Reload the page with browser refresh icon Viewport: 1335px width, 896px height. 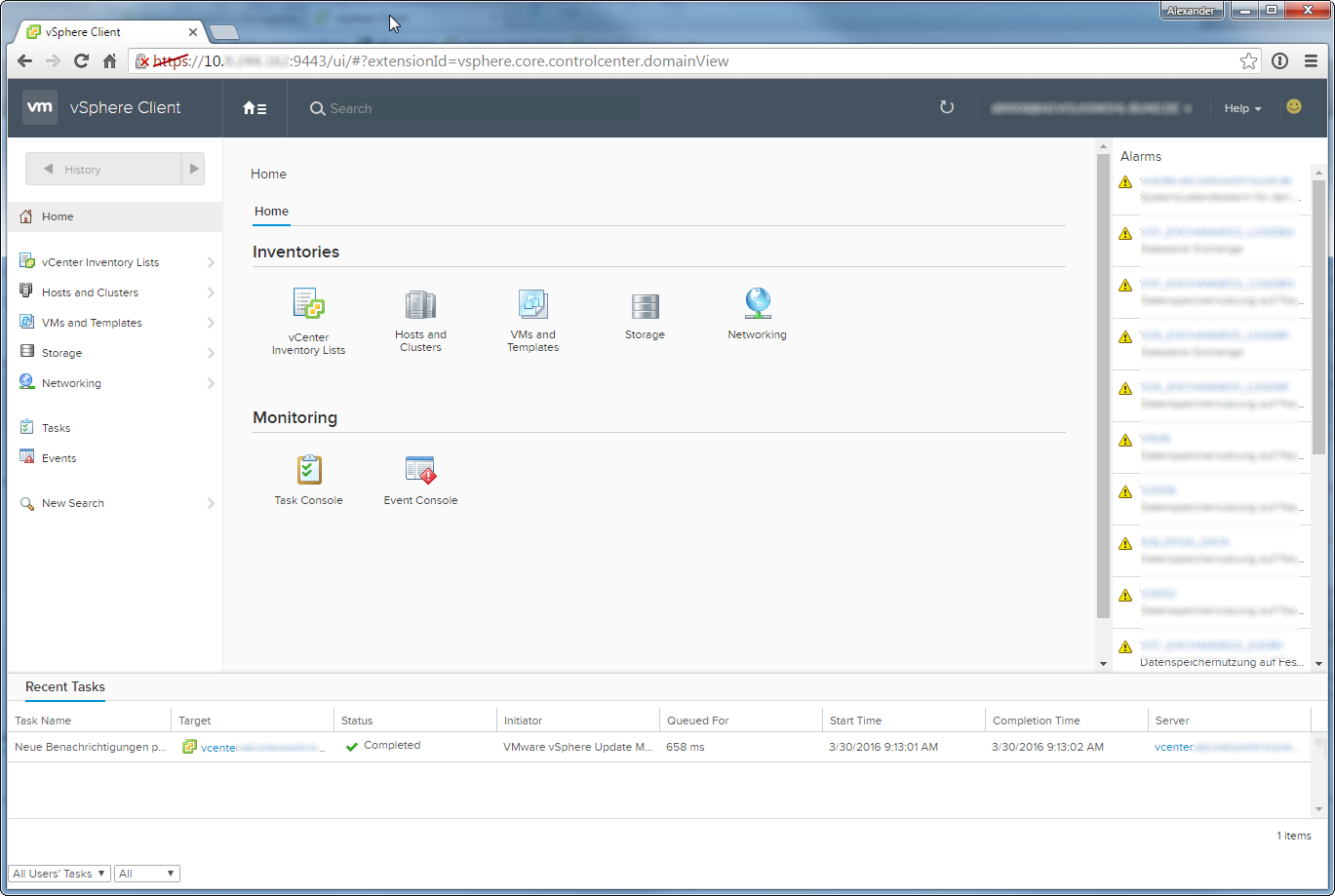point(82,60)
